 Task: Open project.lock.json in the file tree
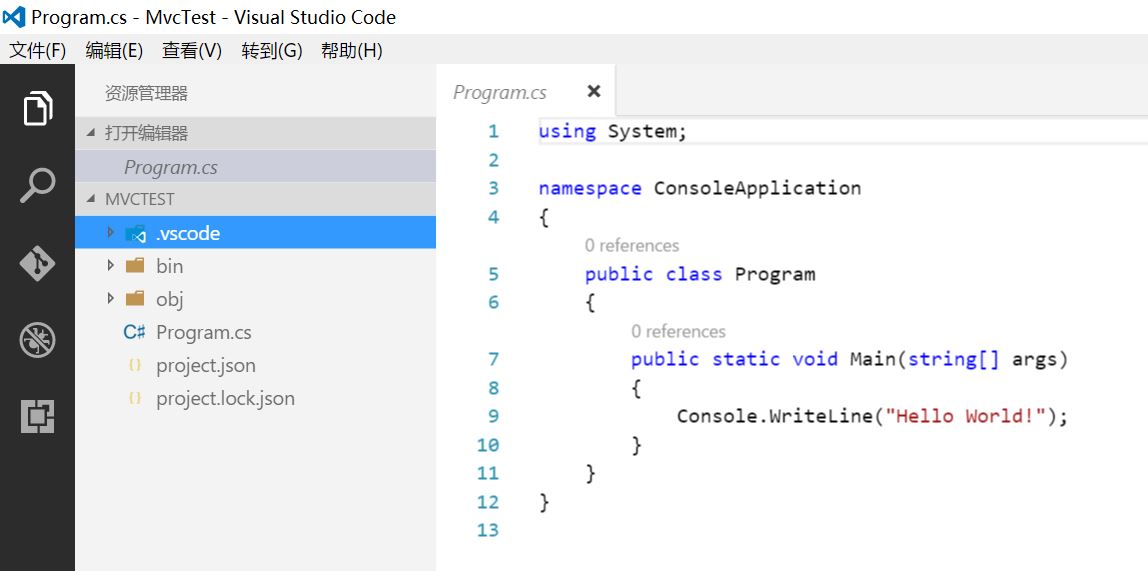[x=256, y=398]
